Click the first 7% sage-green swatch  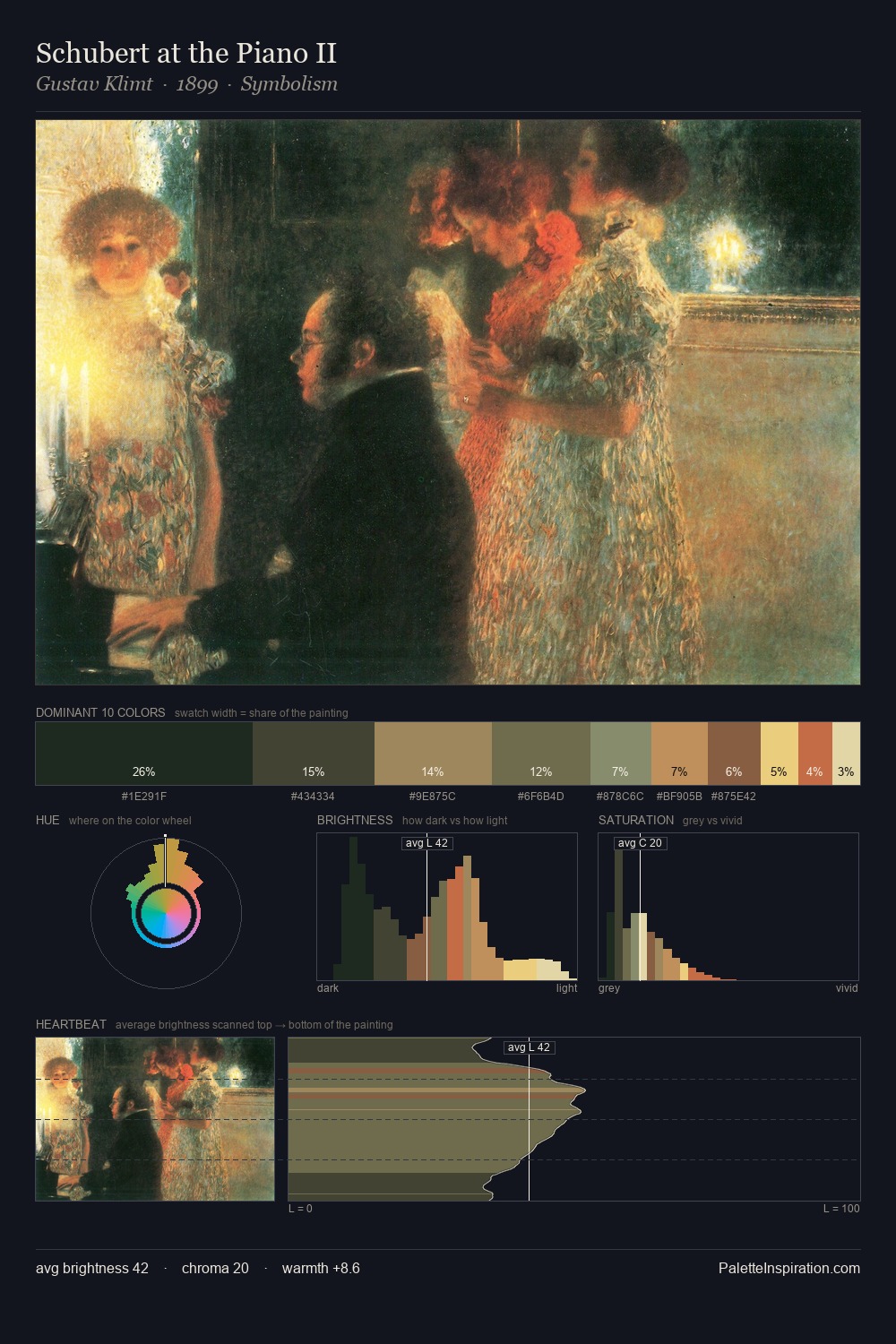(621, 754)
